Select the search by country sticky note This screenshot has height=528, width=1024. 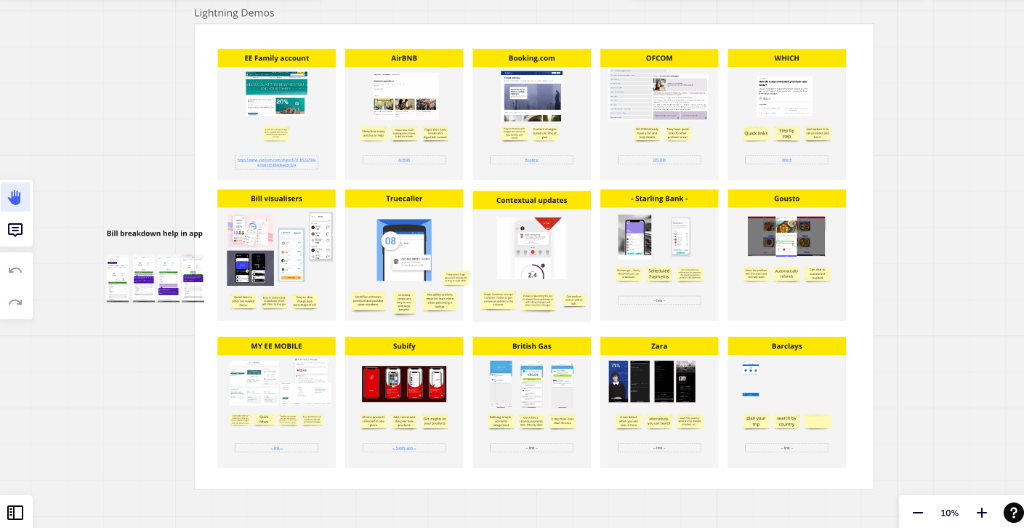pyautogui.click(x=786, y=421)
